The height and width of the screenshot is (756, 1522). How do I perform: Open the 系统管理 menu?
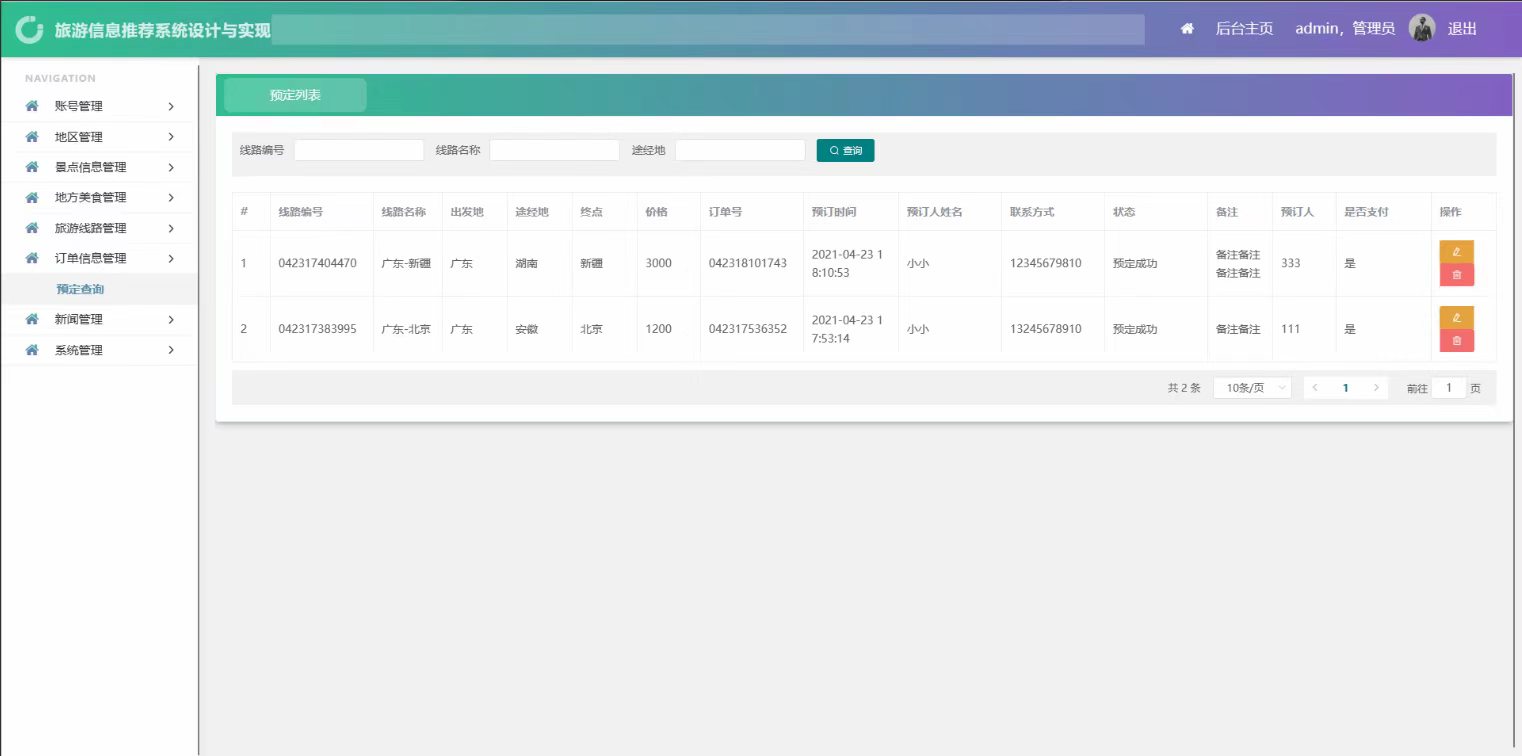tap(99, 350)
